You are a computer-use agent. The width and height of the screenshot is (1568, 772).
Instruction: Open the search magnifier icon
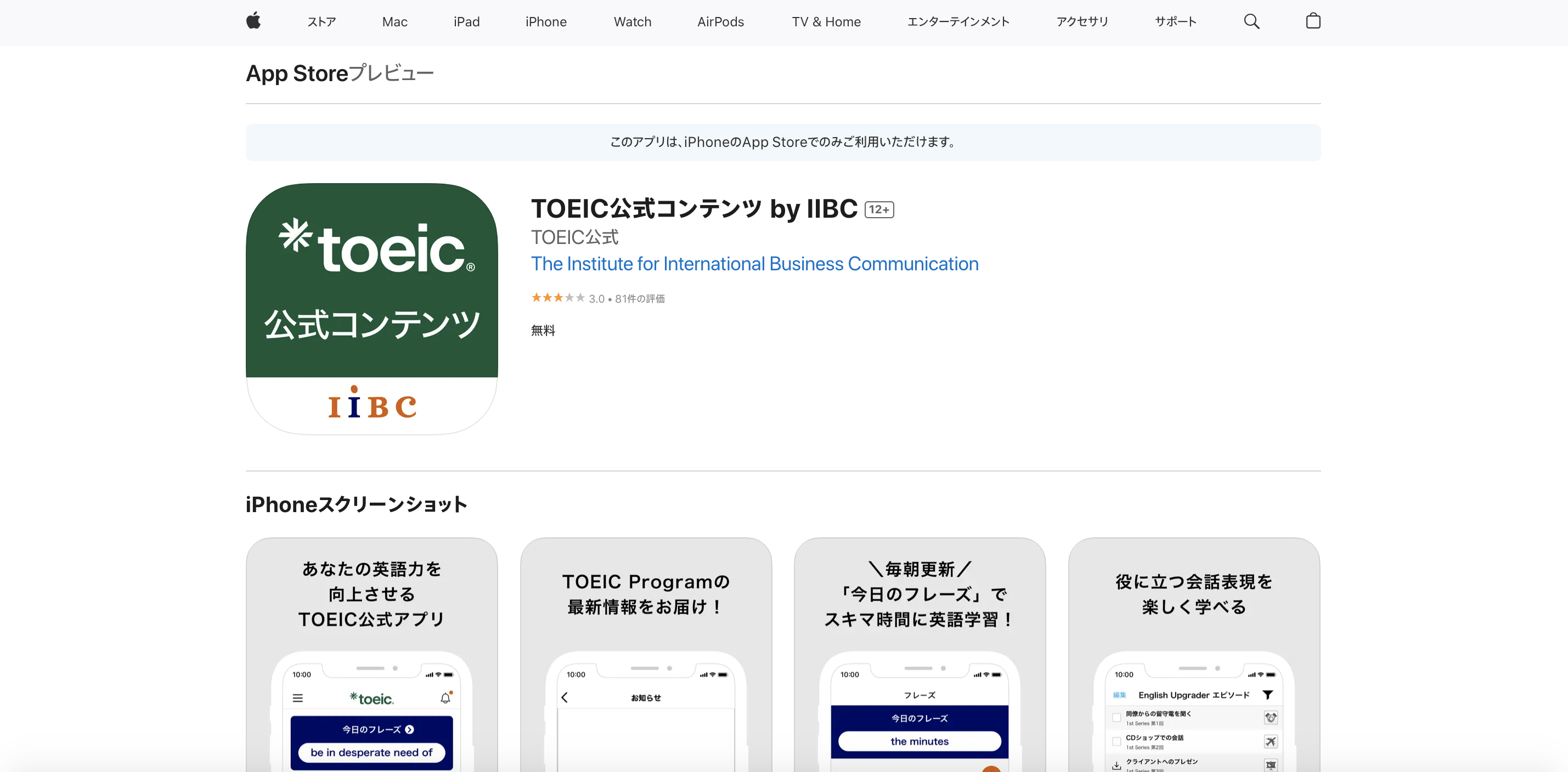click(1251, 22)
